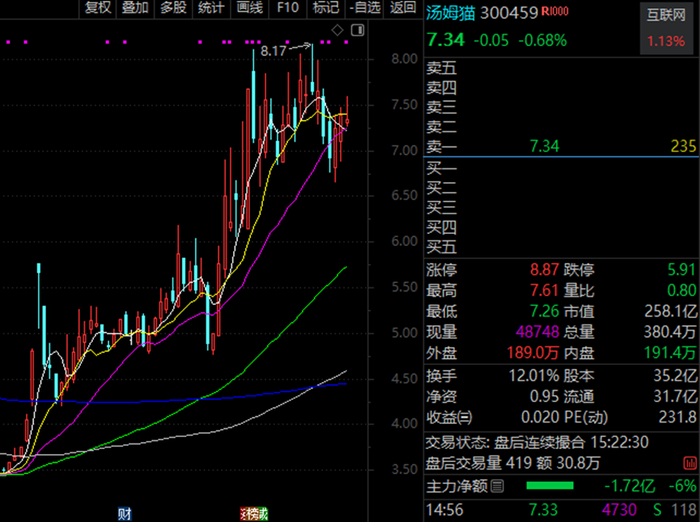The width and height of the screenshot is (700, 522).
Task: Open the 叠加 overlay option
Action: point(135,8)
